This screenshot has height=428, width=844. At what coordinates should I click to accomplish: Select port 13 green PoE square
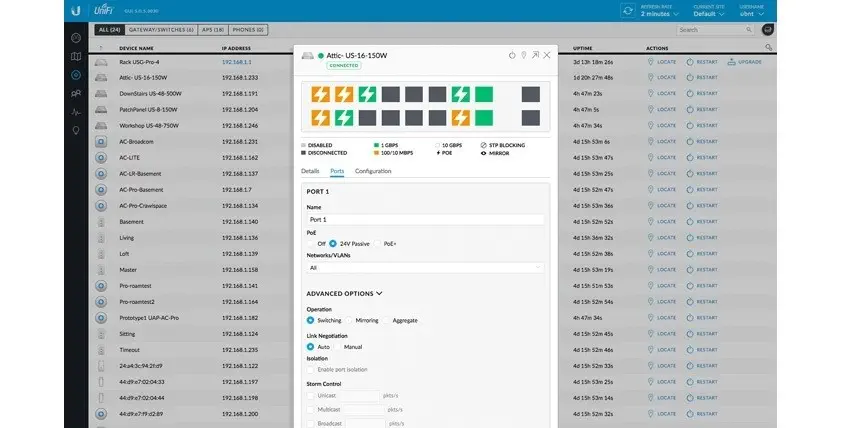click(x=460, y=94)
